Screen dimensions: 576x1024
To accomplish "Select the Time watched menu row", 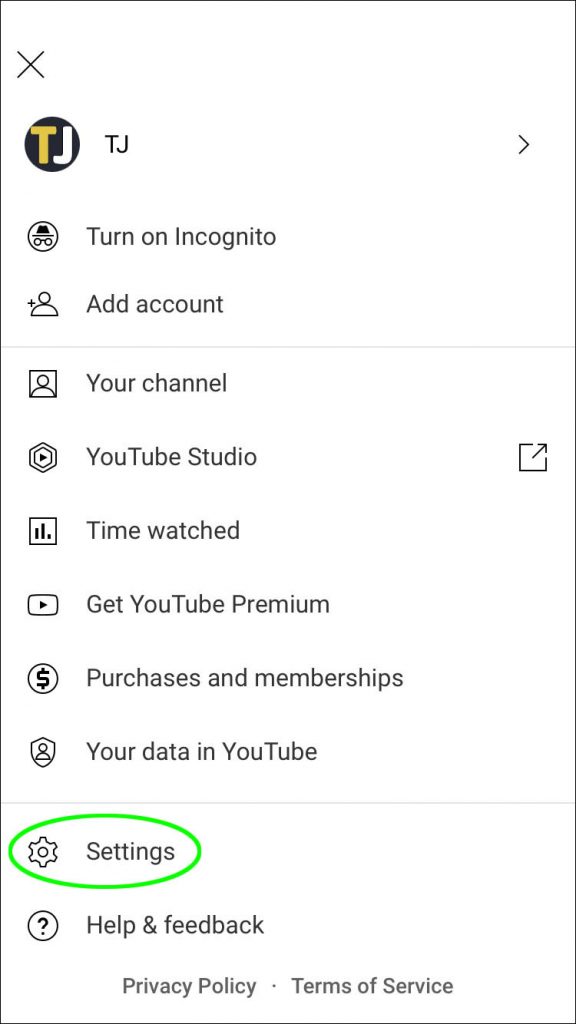I will click(163, 531).
